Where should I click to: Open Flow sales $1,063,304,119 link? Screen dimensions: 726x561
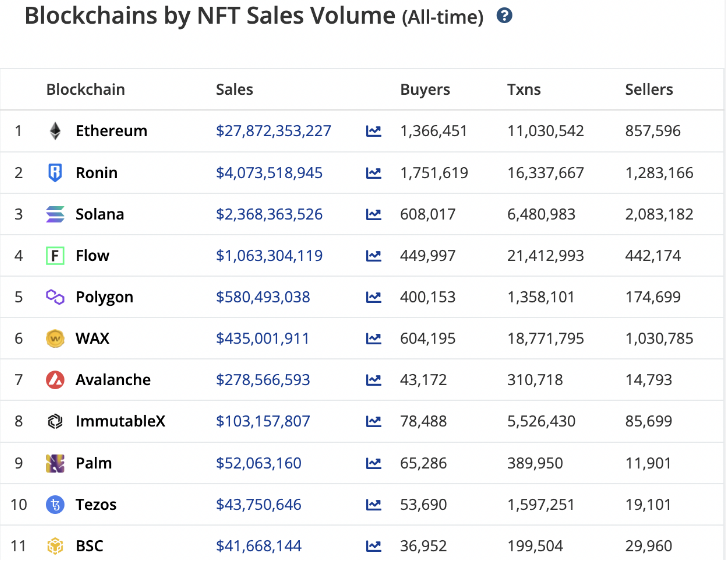pyautogui.click(x=269, y=256)
